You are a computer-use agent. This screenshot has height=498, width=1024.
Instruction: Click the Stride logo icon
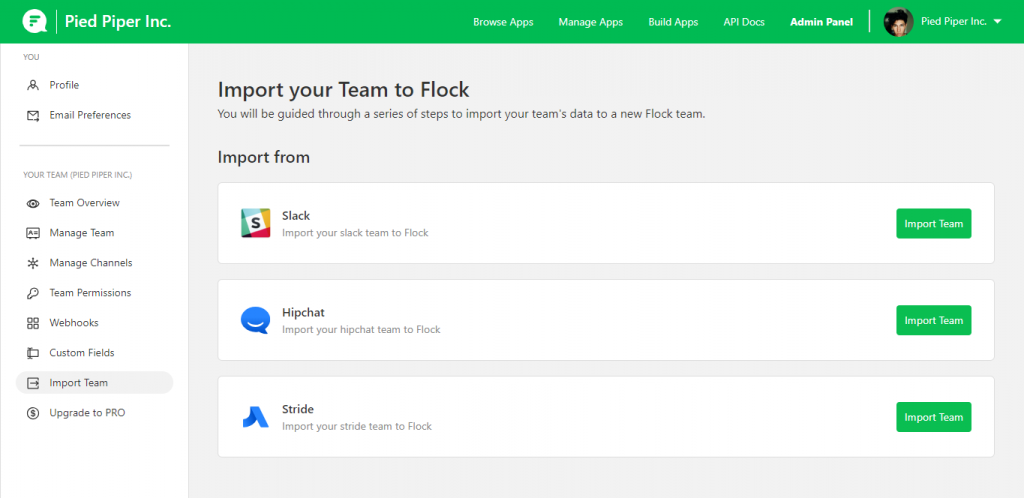click(255, 417)
